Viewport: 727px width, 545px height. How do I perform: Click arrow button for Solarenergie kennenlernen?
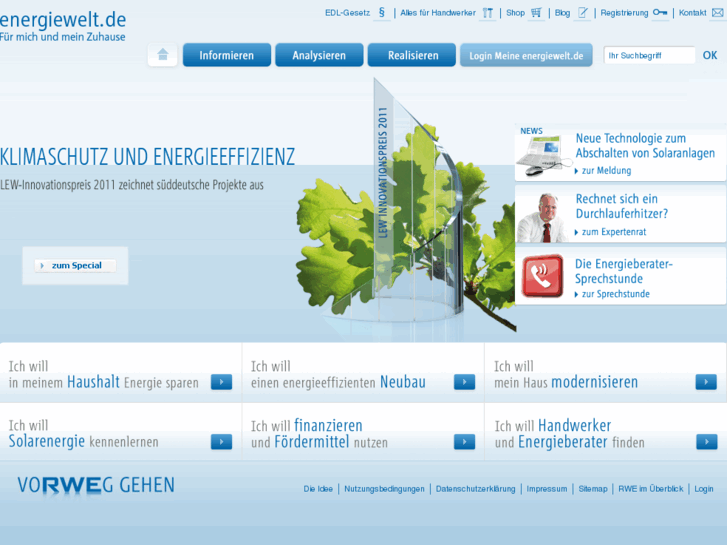[x=221, y=442]
